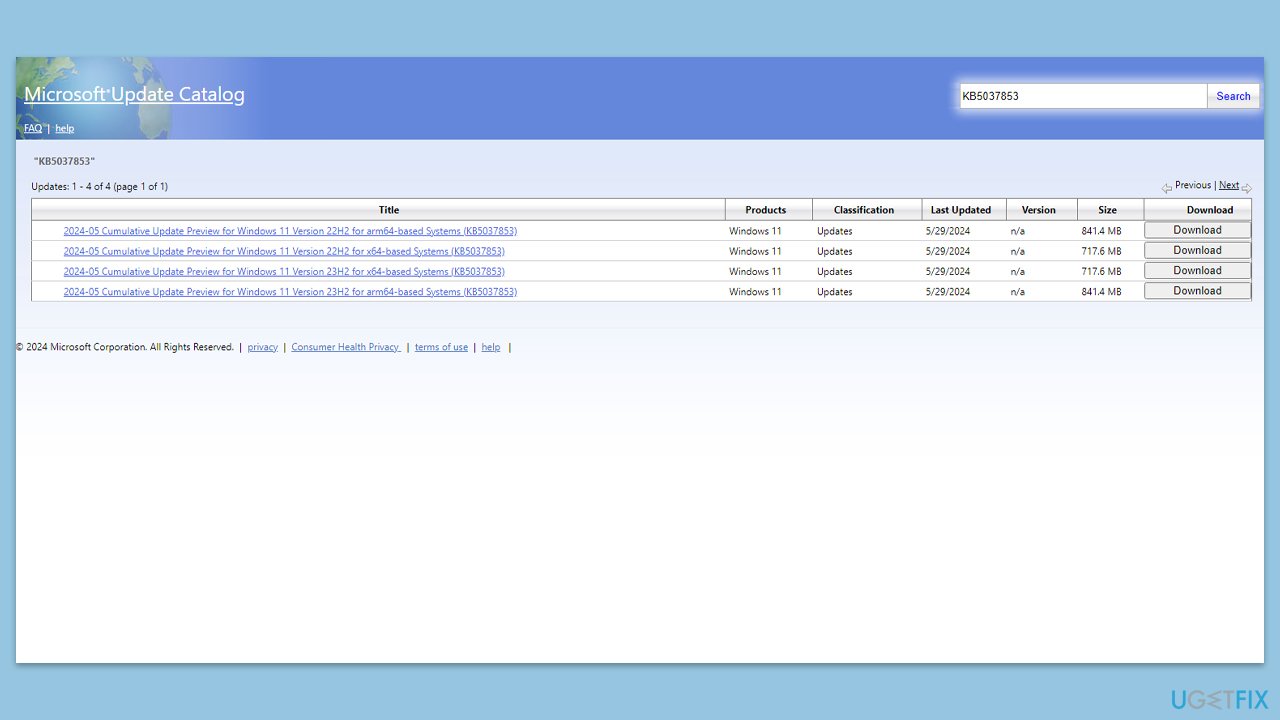
Task: Download the 22H2 x64-based update
Action: (1197, 250)
